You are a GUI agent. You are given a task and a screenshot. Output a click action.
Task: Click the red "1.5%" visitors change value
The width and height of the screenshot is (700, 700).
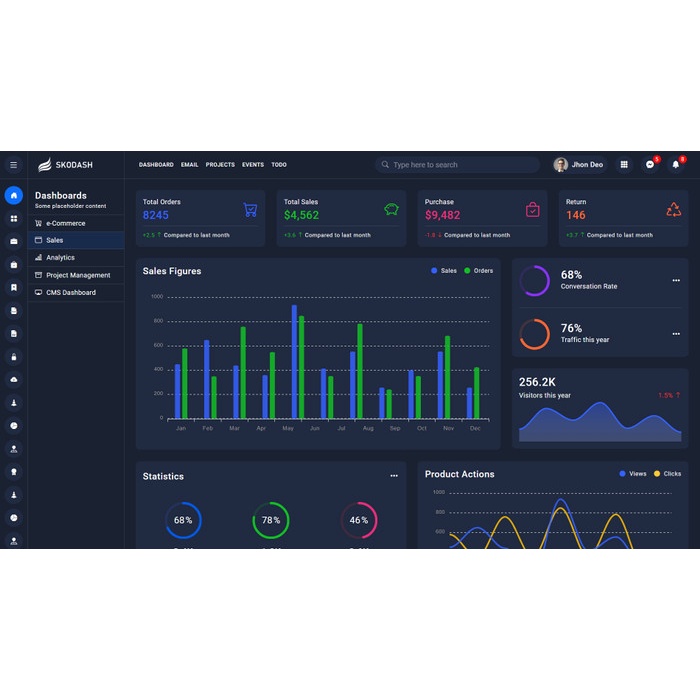pyautogui.click(x=665, y=396)
